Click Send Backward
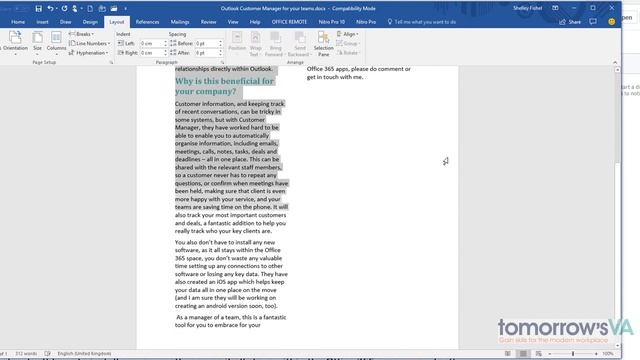640x360 pixels. [300, 43]
